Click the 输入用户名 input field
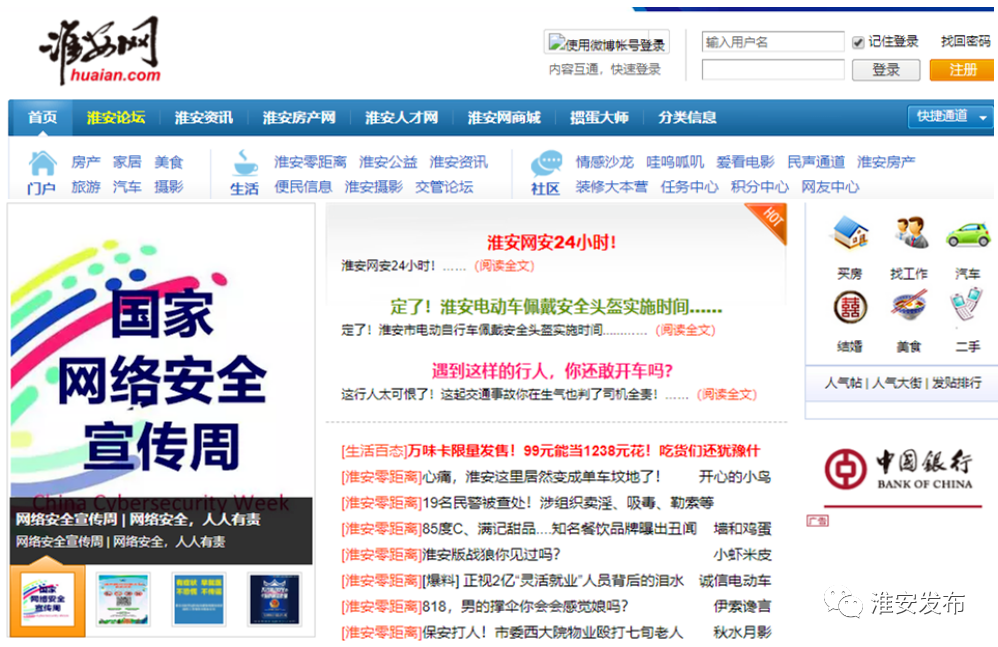 click(x=772, y=42)
